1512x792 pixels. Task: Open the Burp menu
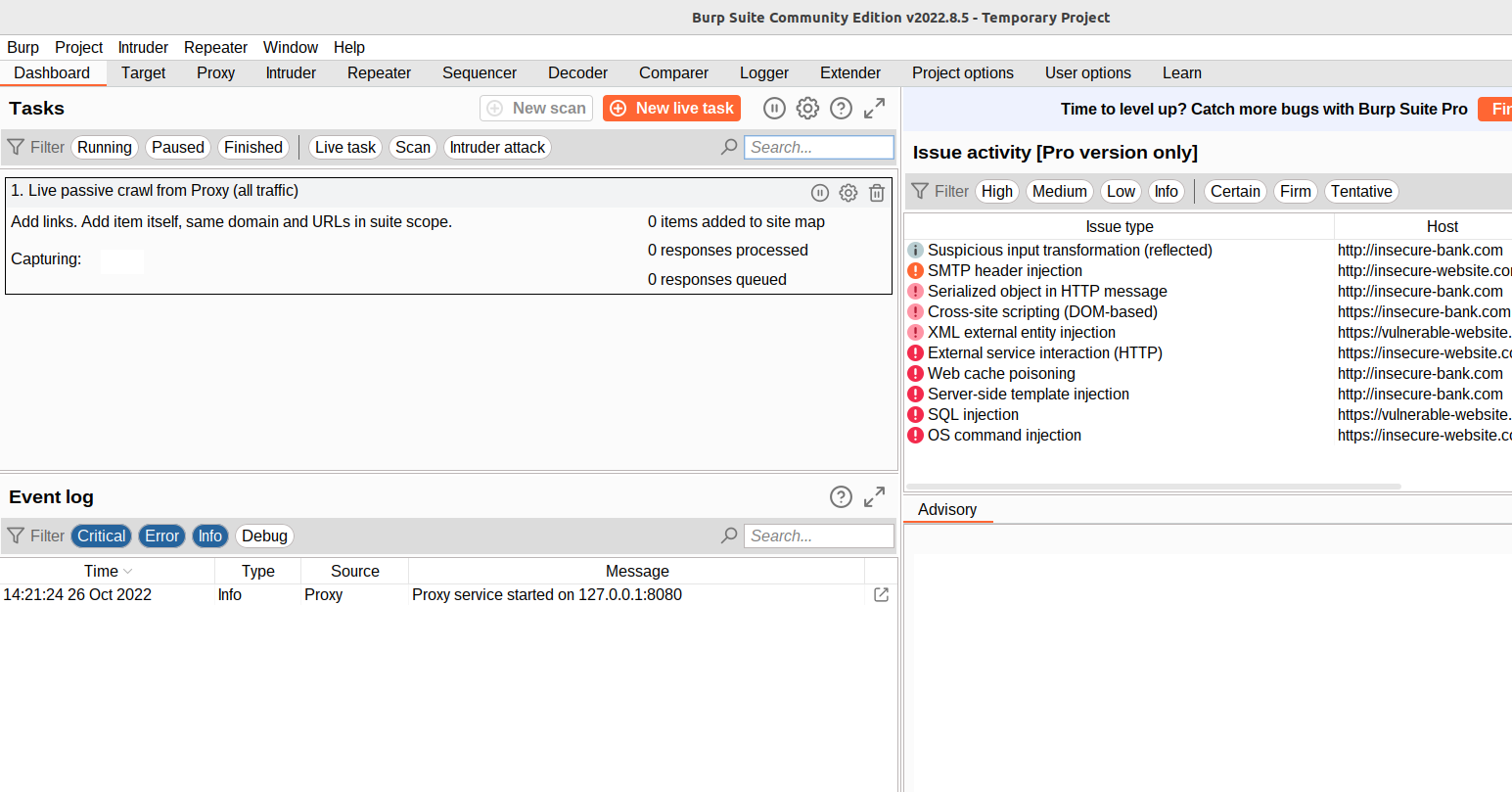tap(23, 47)
